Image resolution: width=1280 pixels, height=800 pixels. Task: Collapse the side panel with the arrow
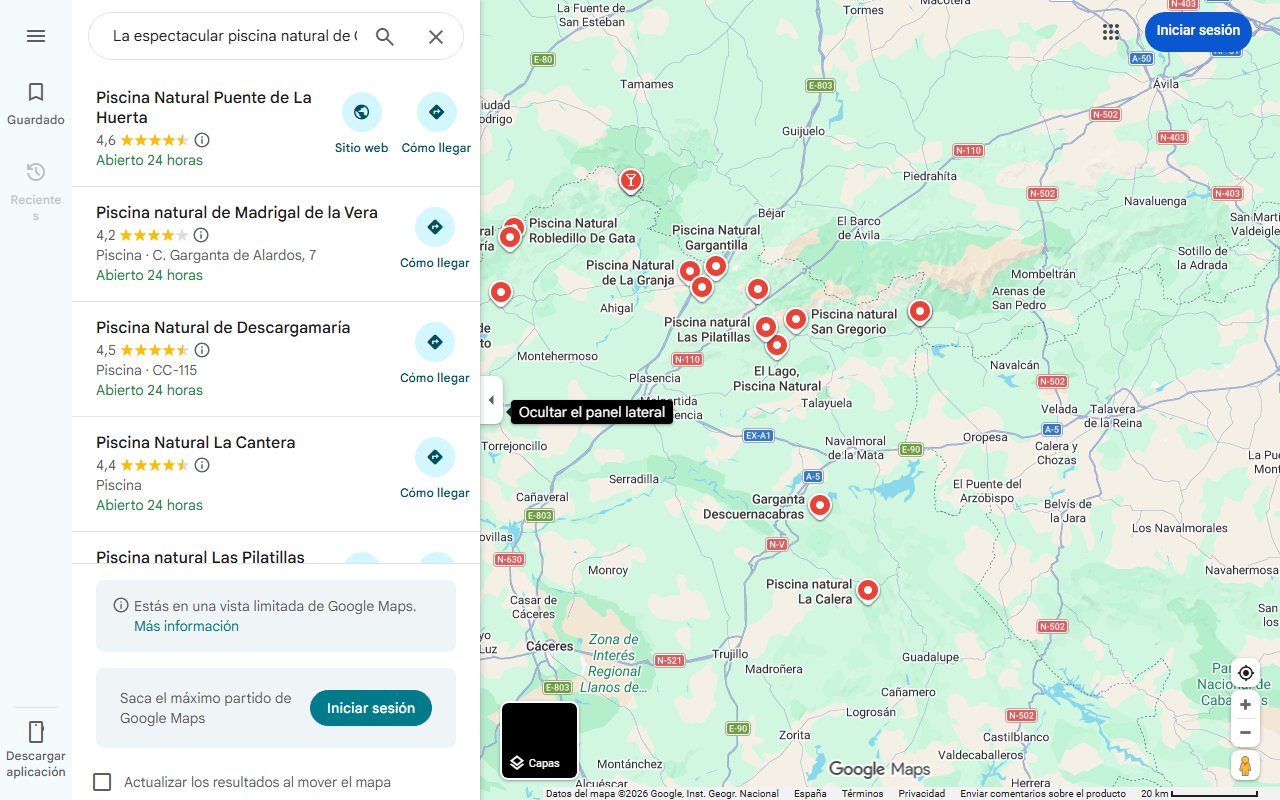(x=491, y=400)
